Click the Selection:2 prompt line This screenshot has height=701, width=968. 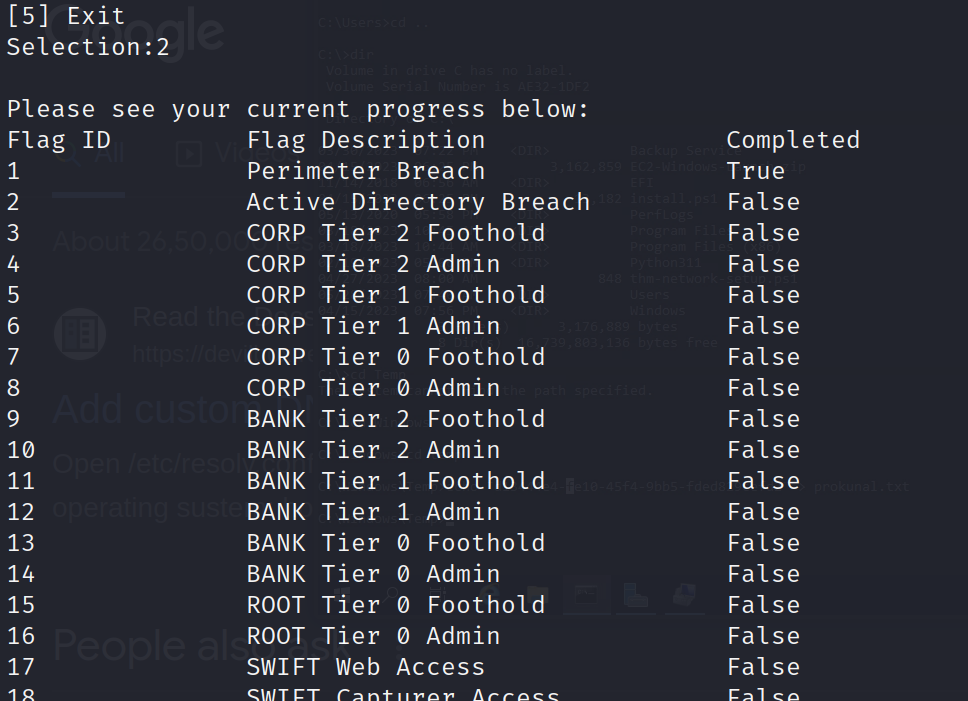88,47
